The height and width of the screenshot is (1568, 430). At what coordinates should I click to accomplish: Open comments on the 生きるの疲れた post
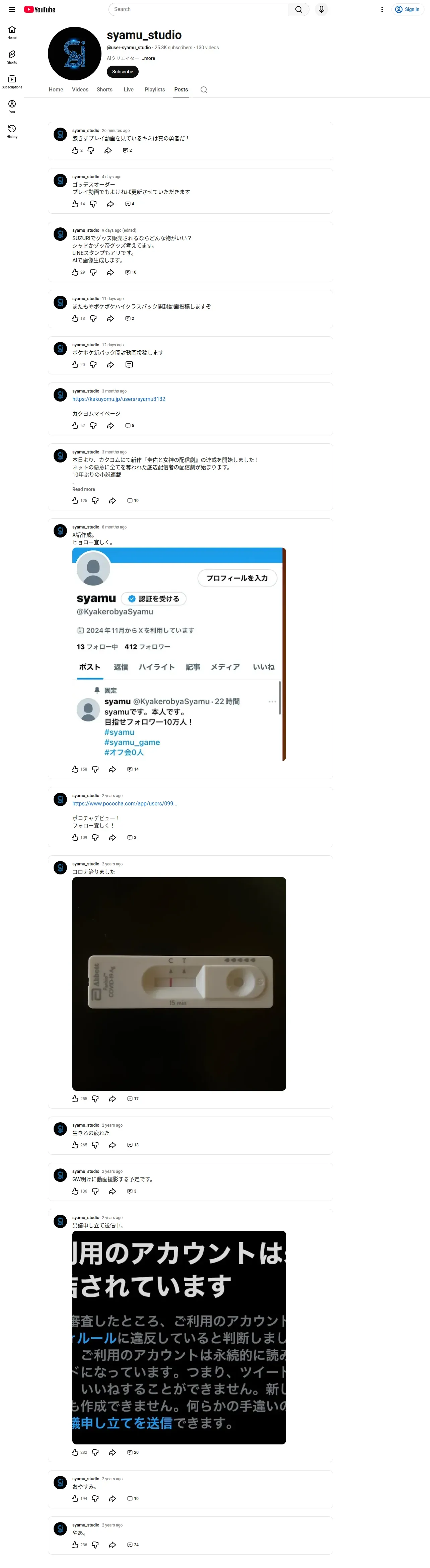tap(133, 1145)
